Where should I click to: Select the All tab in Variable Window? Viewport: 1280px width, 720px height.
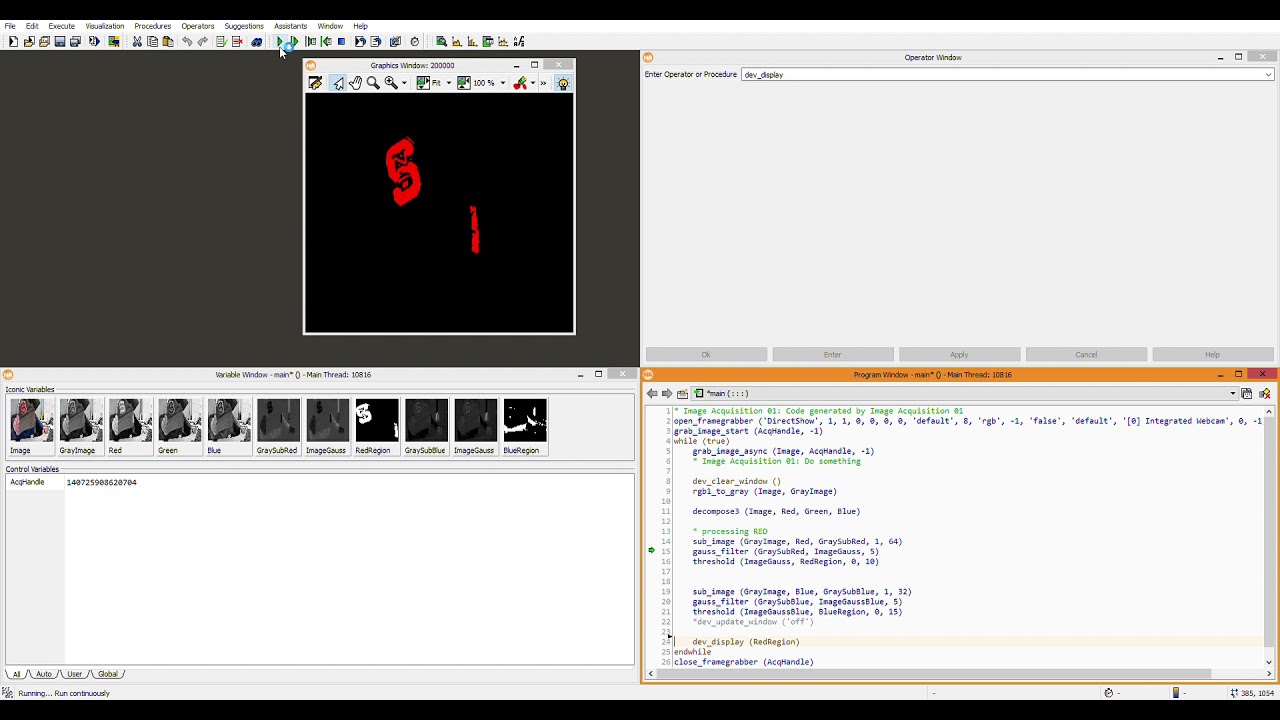(16, 674)
